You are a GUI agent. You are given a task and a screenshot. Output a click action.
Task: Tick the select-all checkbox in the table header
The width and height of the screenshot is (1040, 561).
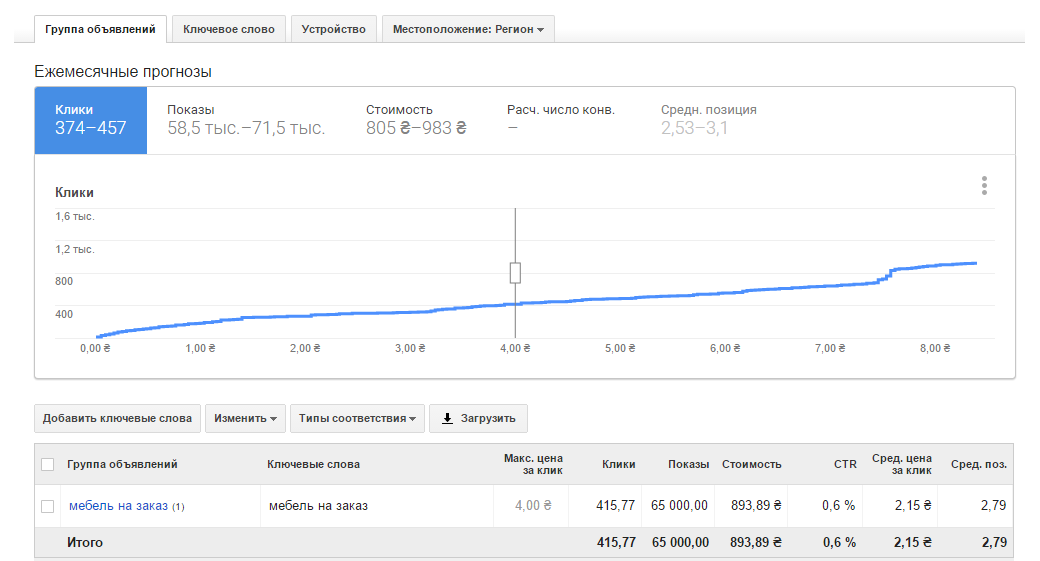coord(47,464)
